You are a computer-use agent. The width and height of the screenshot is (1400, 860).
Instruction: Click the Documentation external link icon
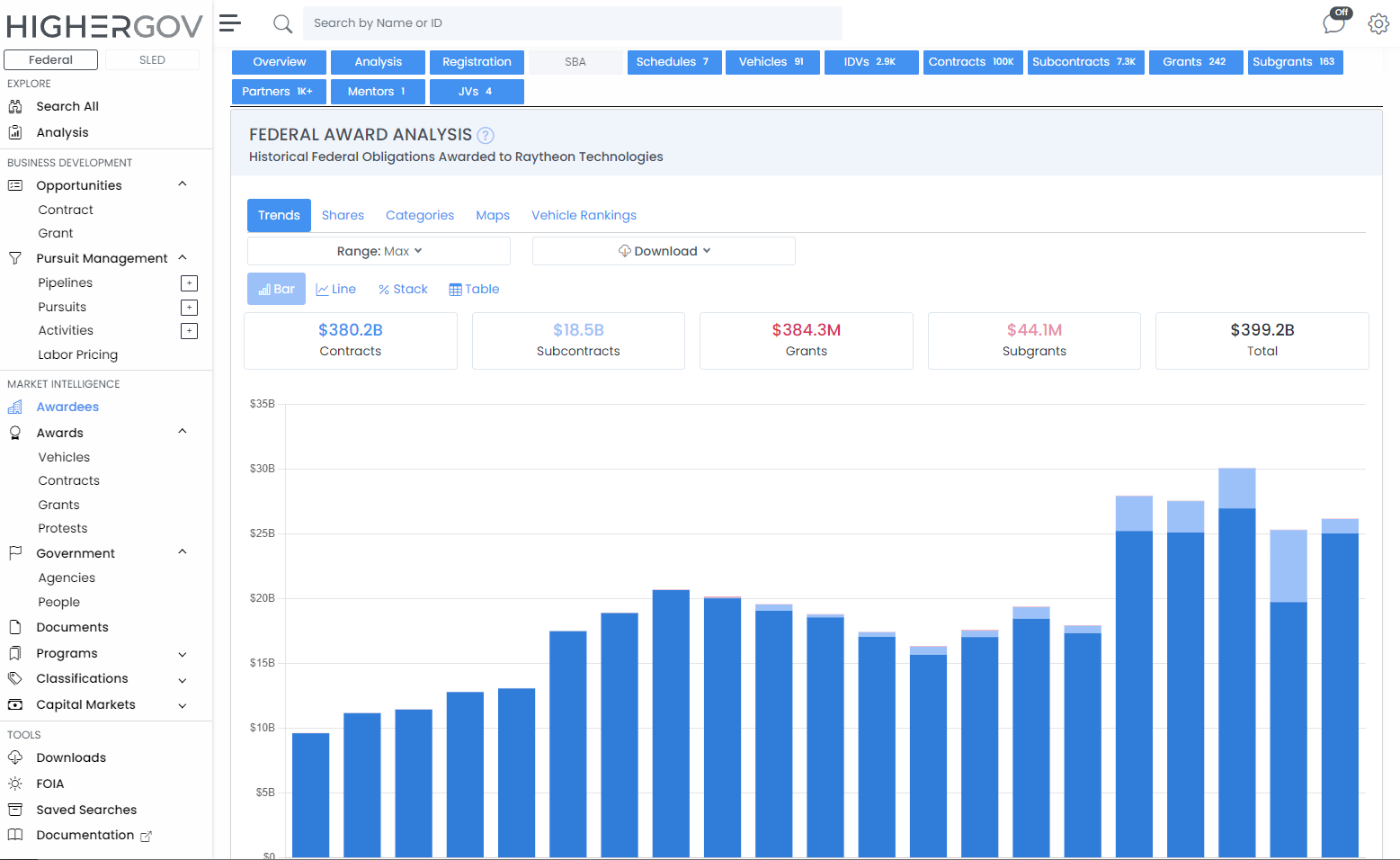point(146,837)
